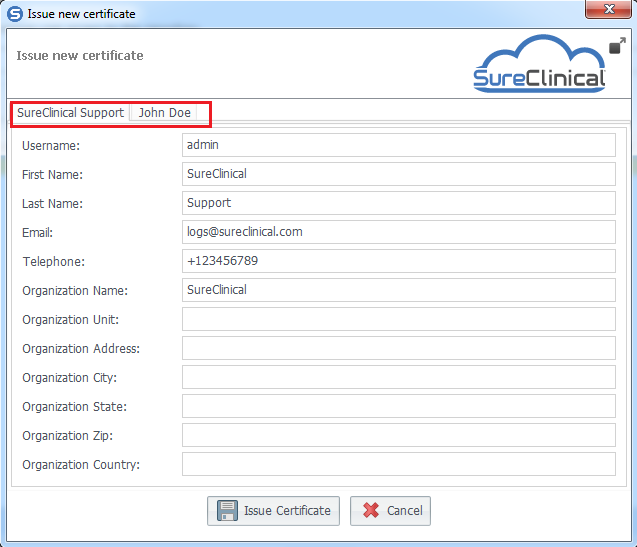Click the 'First Name:' label
The height and width of the screenshot is (547, 637).
point(52,175)
